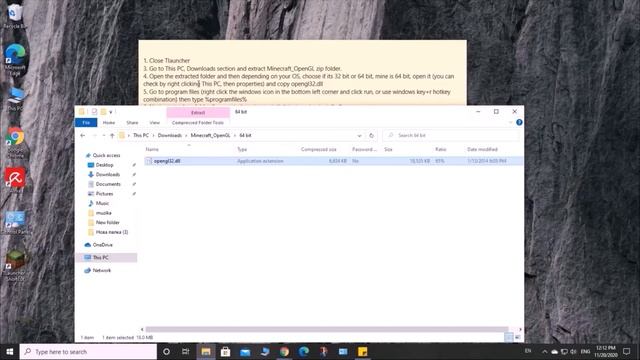Switch to details view layout icon
Viewport: 640px width, 360px height.
(509, 337)
